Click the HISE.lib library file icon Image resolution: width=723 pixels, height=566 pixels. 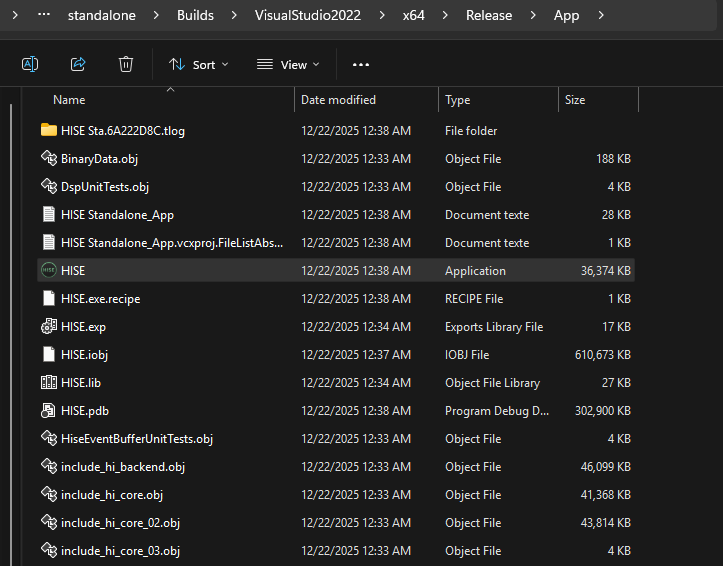pyautogui.click(x=48, y=383)
